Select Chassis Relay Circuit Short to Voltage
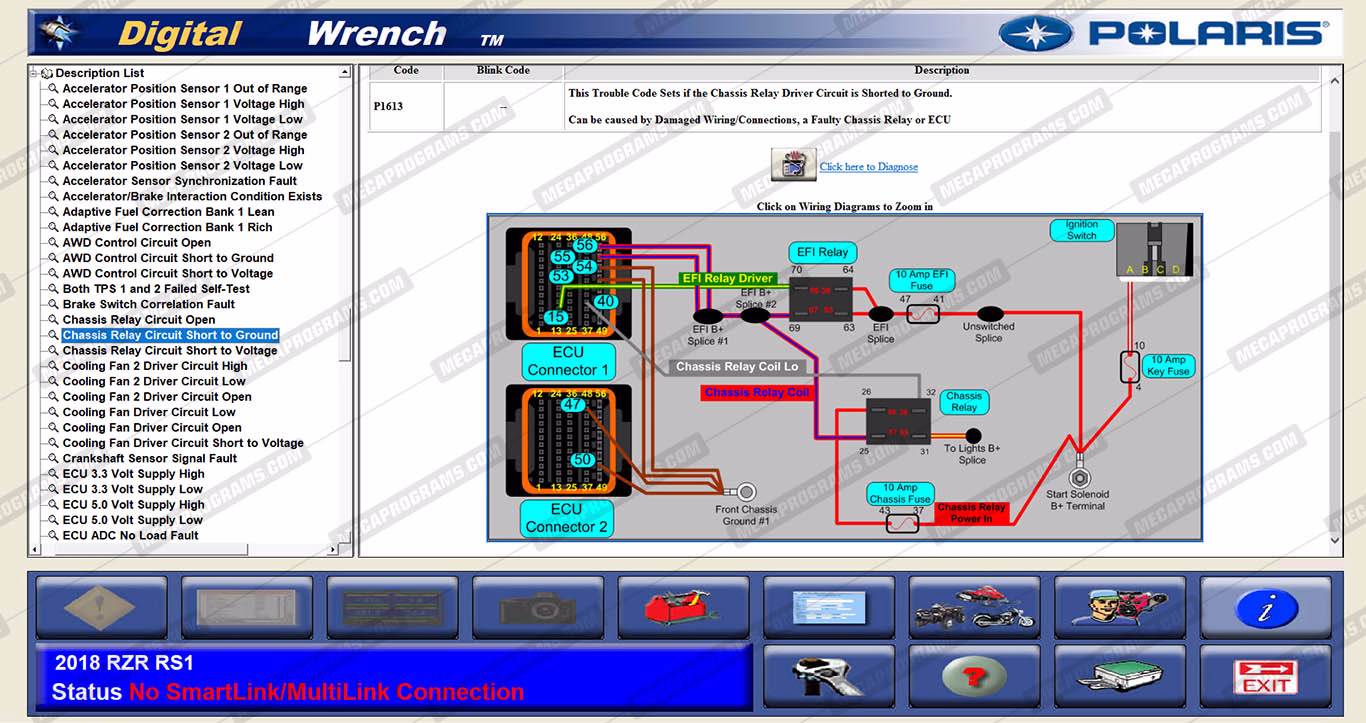The height and width of the screenshot is (723, 1366). (x=170, y=351)
